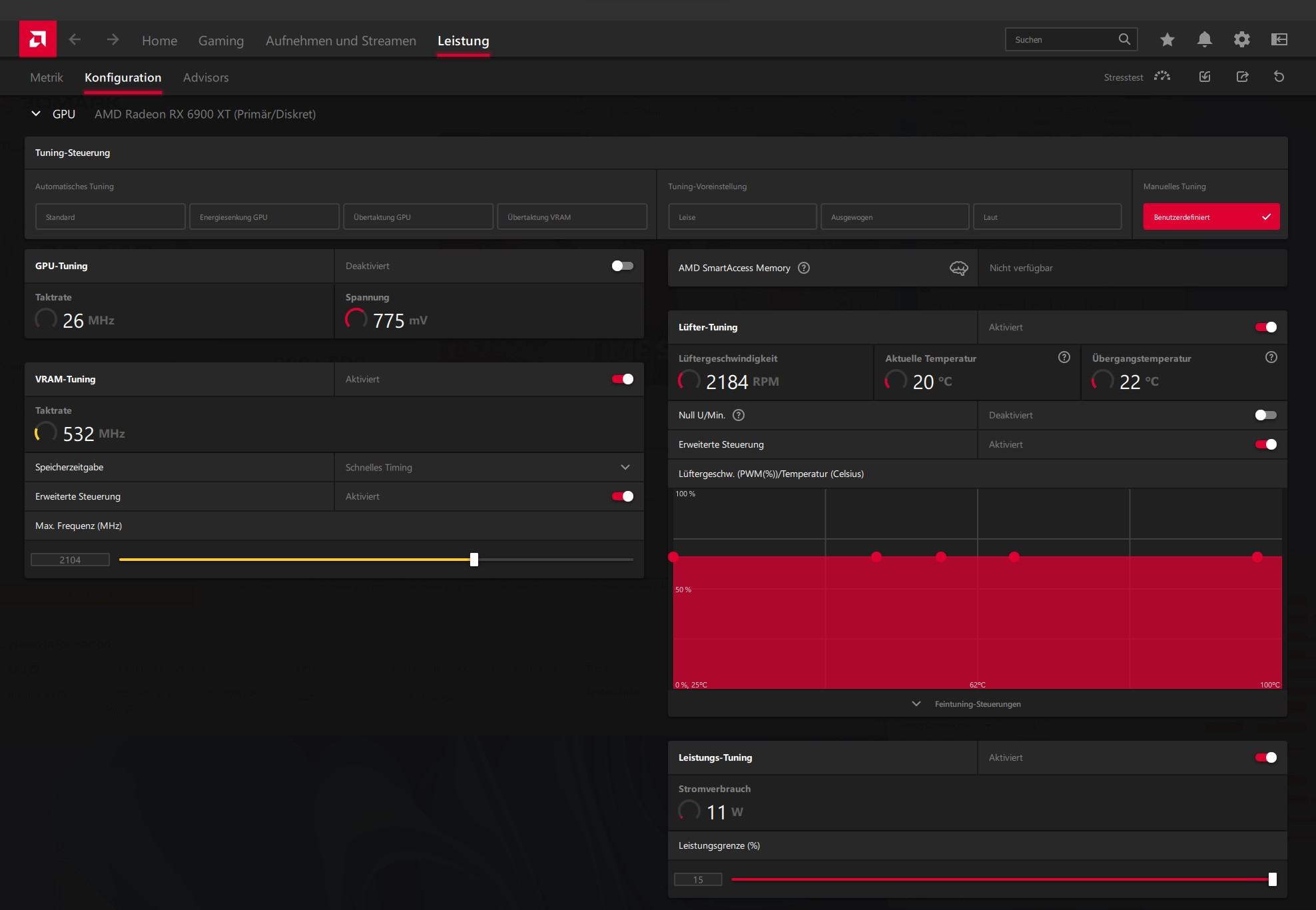Toggle Null U/Min. switch
Viewport: 1316px width, 910px height.
click(1265, 415)
